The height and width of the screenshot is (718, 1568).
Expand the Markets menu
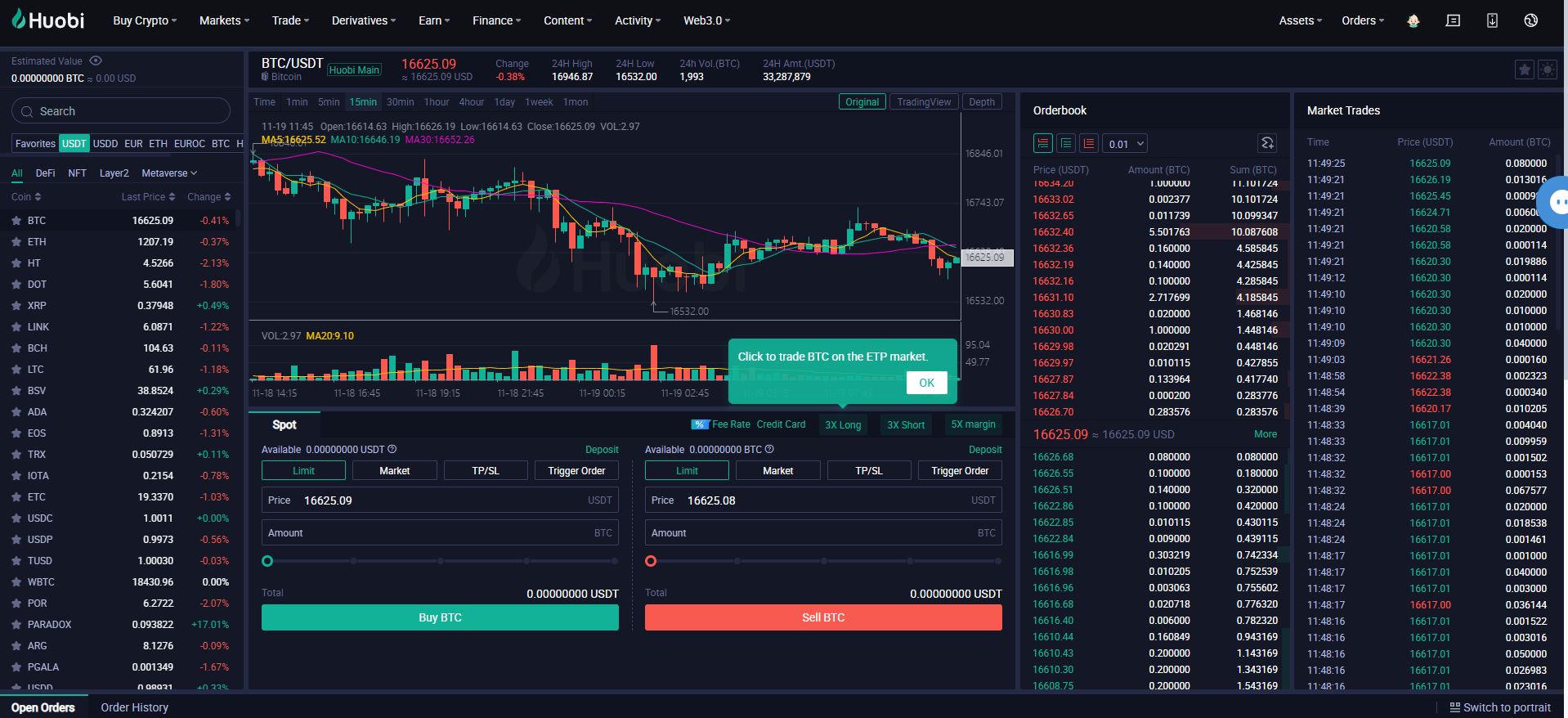(x=224, y=20)
